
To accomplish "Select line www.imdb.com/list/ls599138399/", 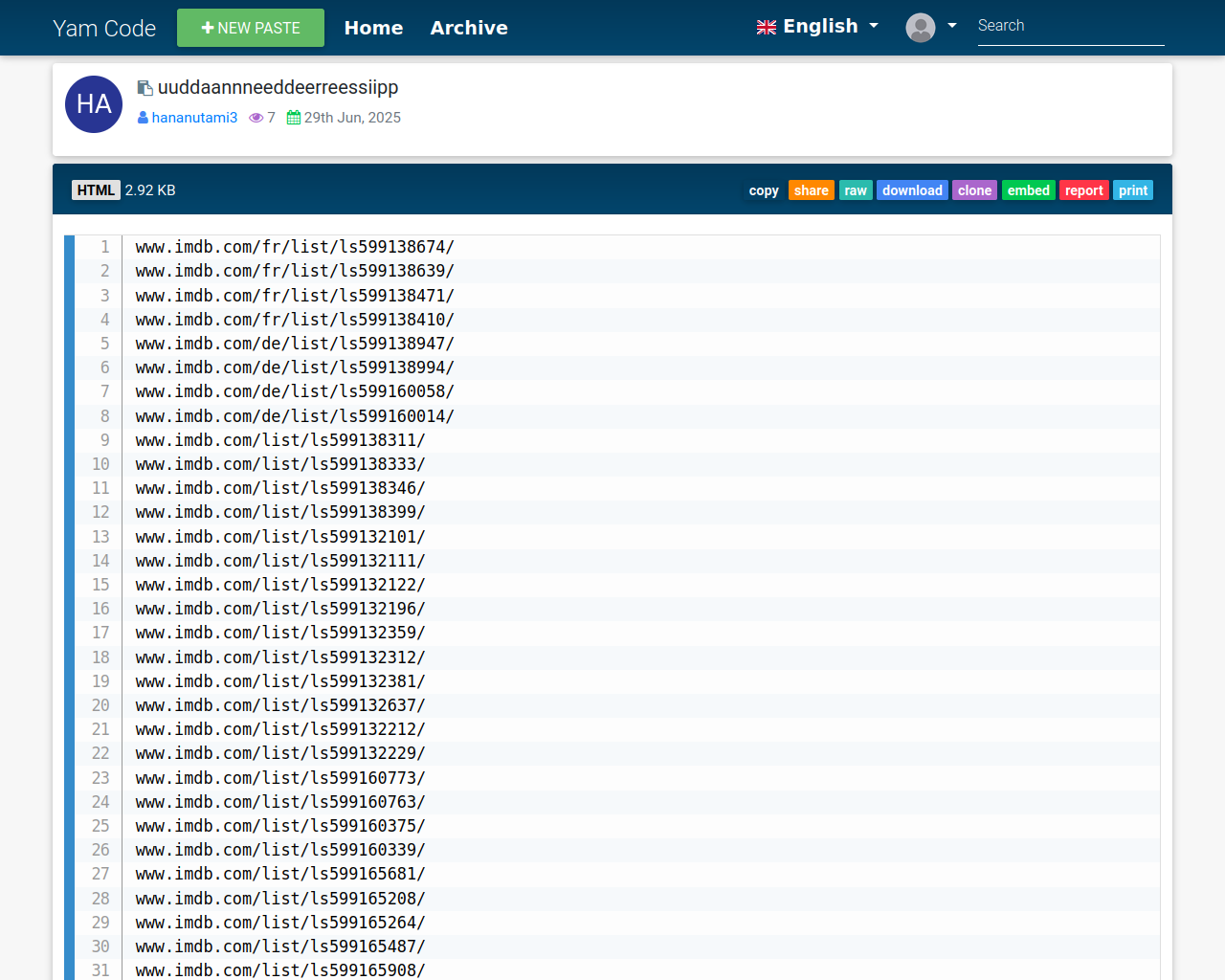I will (280, 512).
